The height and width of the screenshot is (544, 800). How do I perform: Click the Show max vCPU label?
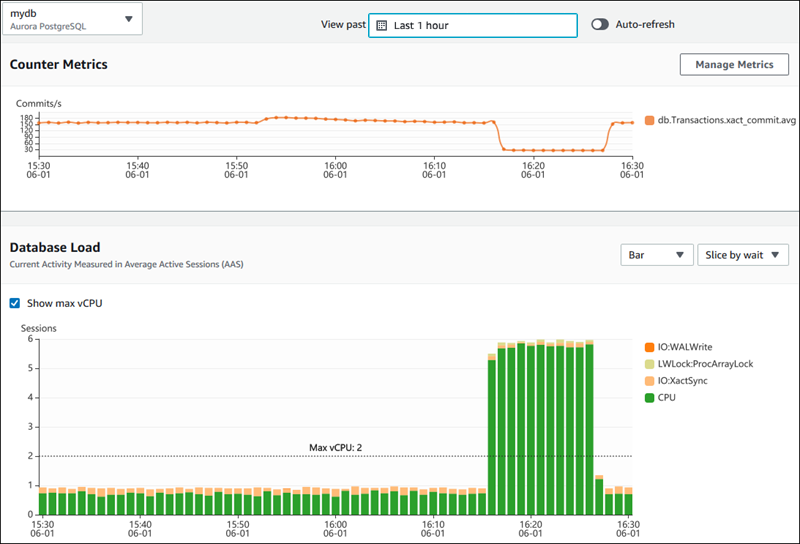coord(64,302)
